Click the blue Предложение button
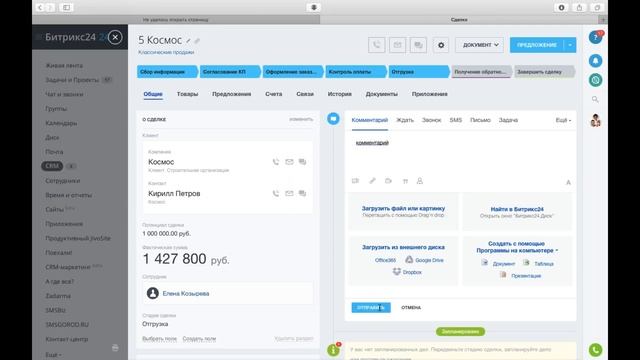The height and width of the screenshot is (360, 640). [x=537, y=45]
